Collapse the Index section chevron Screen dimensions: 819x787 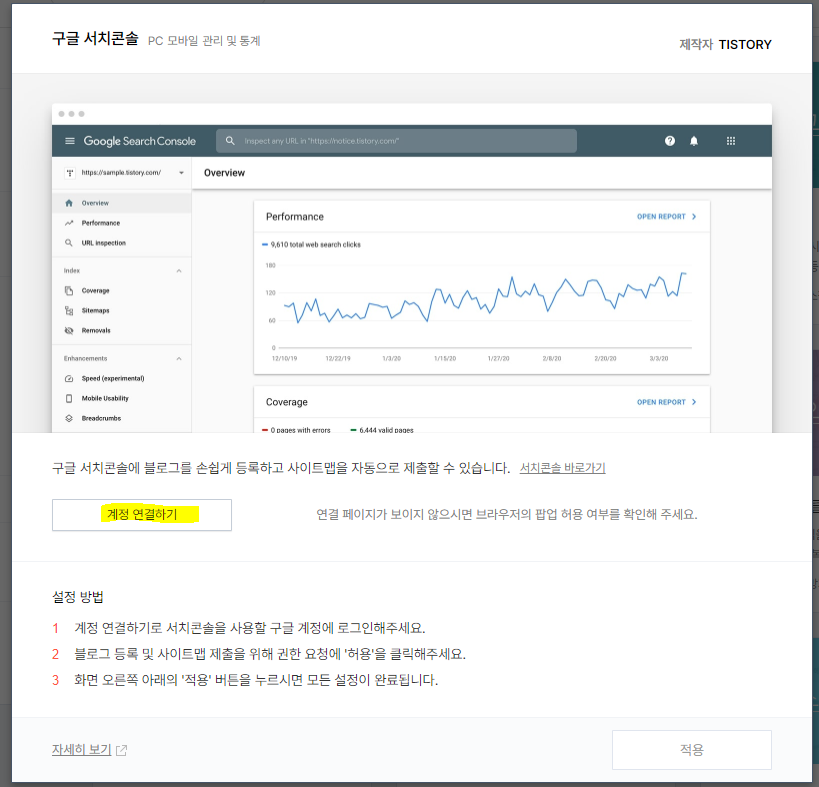click(179, 271)
